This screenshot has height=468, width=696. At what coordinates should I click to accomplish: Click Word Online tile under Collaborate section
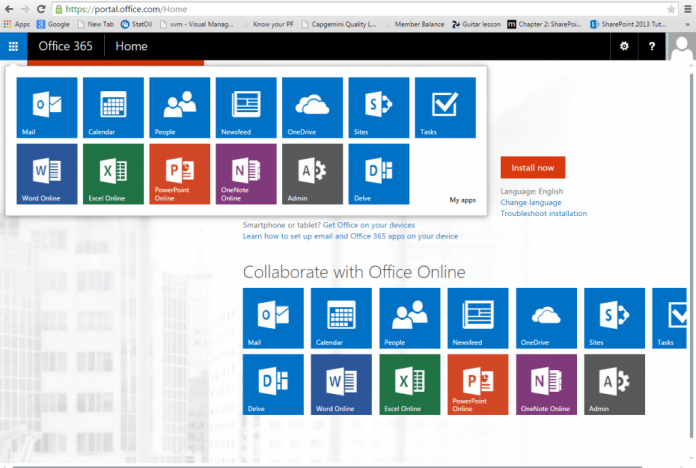341,385
